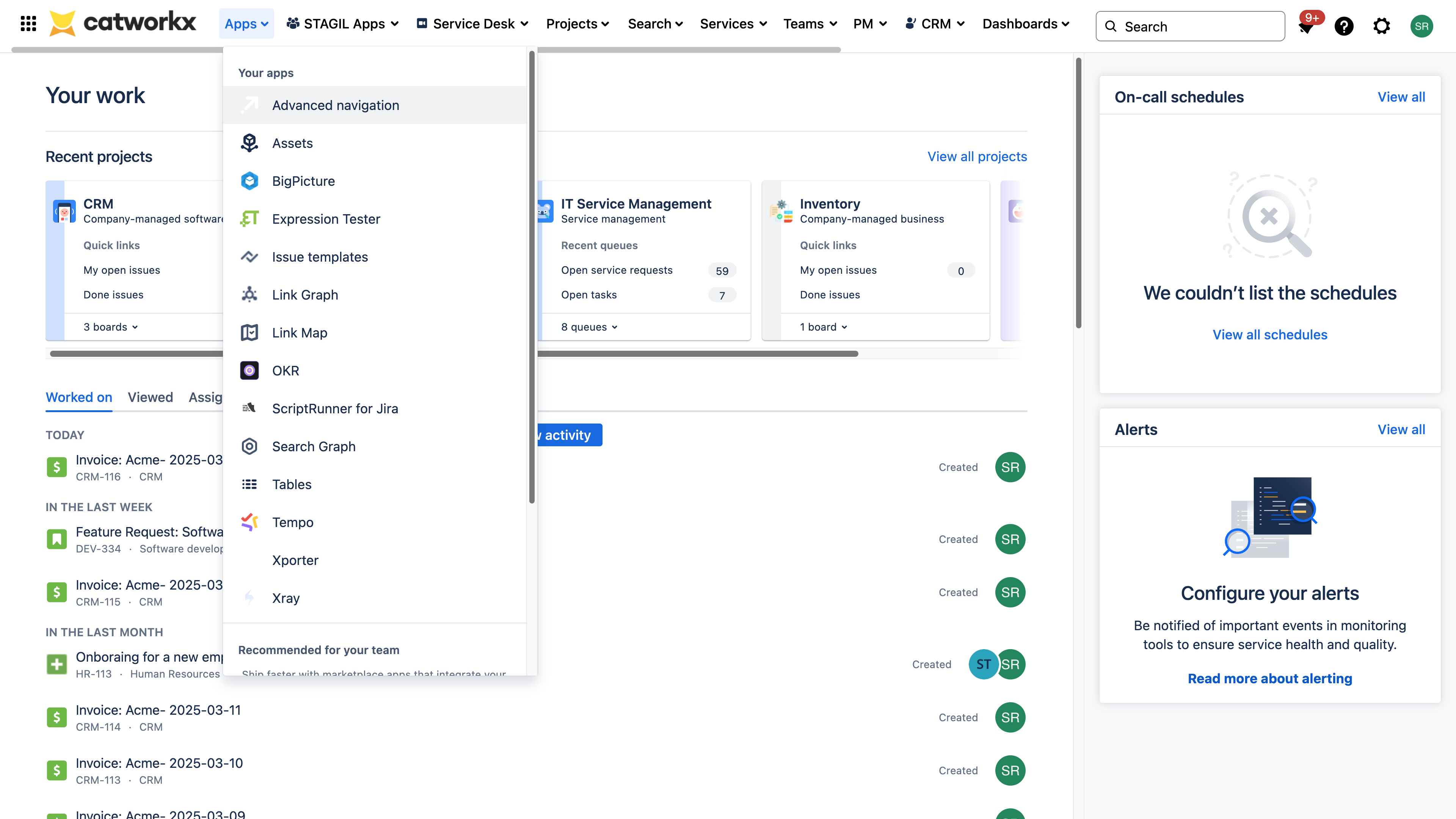1456x819 pixels.
Task: Click the CRM-116 invoice issue type icon
Action: click(56, 467)
